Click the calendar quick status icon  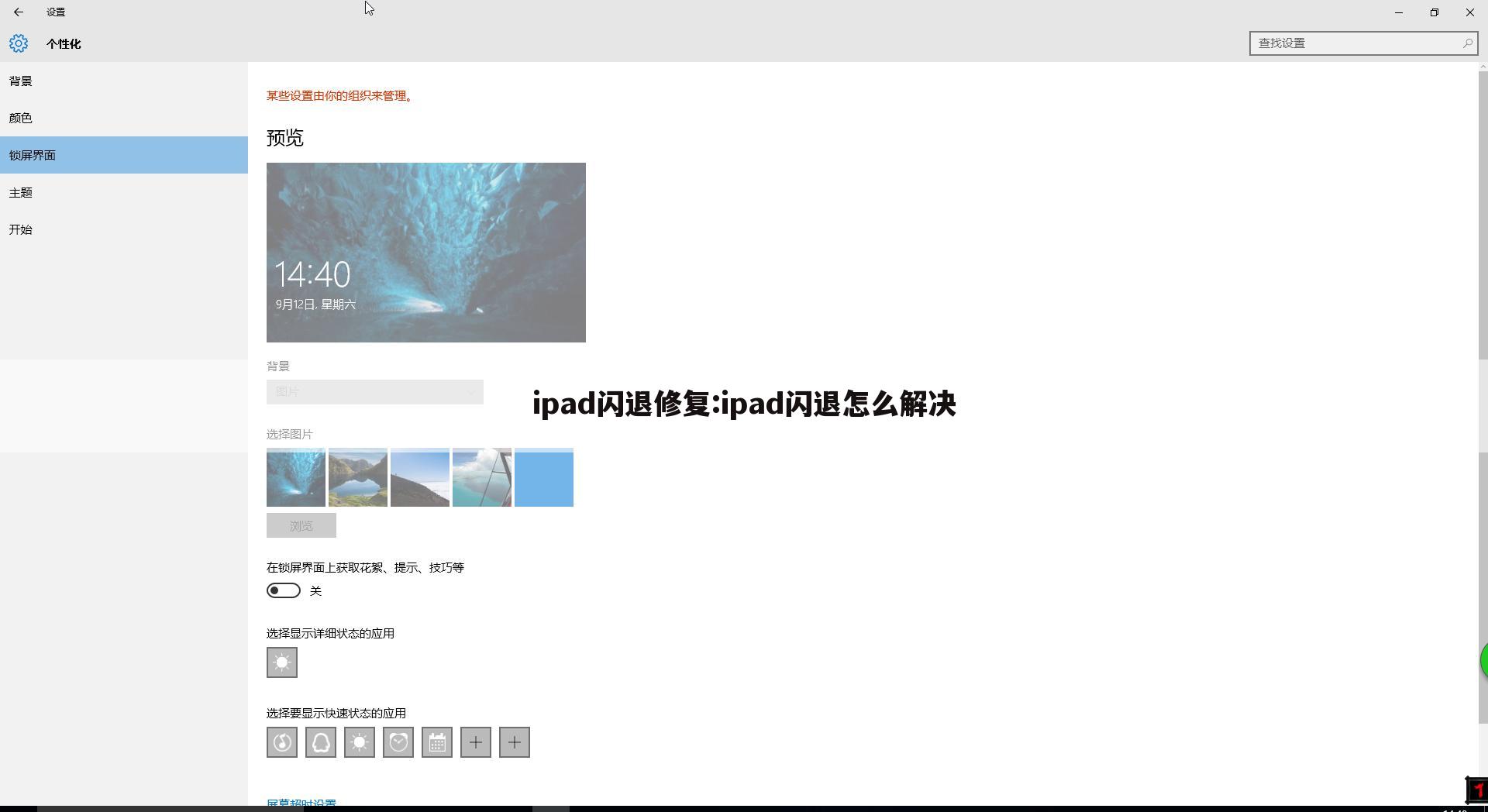click(x=437, y=742)
